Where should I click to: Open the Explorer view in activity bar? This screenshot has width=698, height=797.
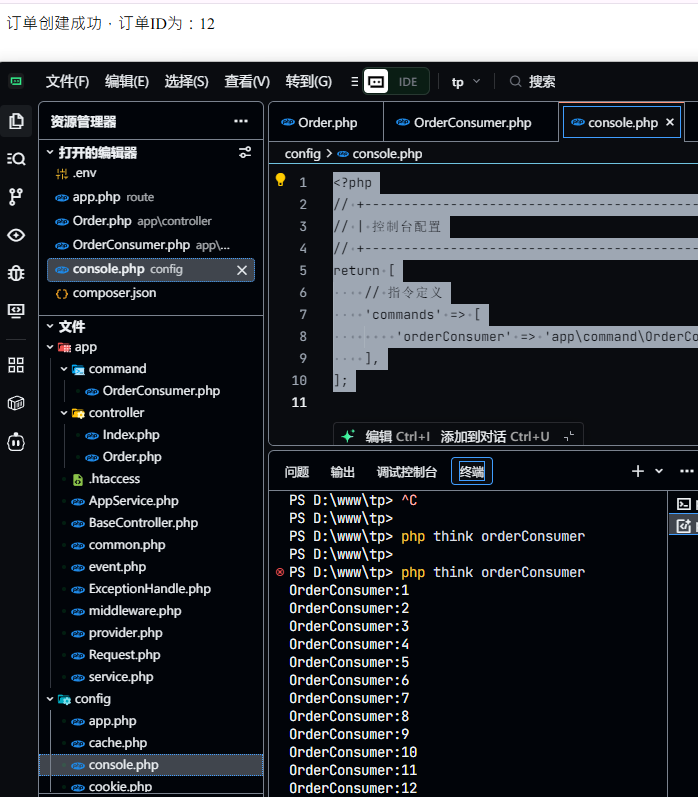point(16,121)
